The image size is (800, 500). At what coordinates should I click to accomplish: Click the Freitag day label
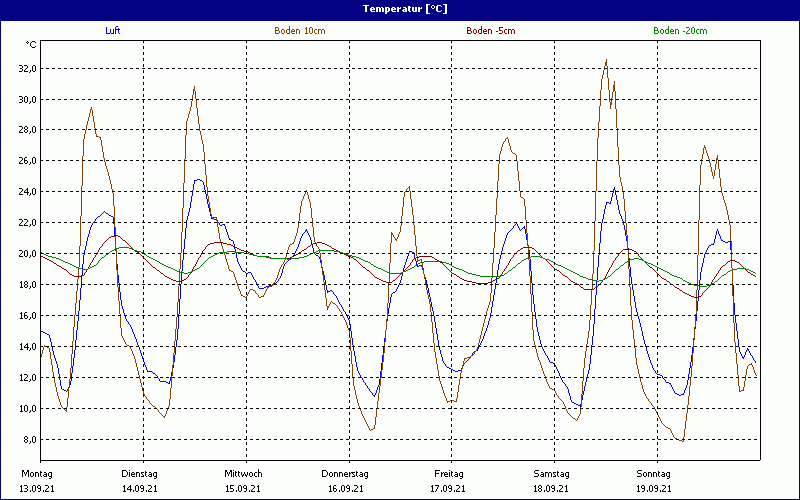448,474
